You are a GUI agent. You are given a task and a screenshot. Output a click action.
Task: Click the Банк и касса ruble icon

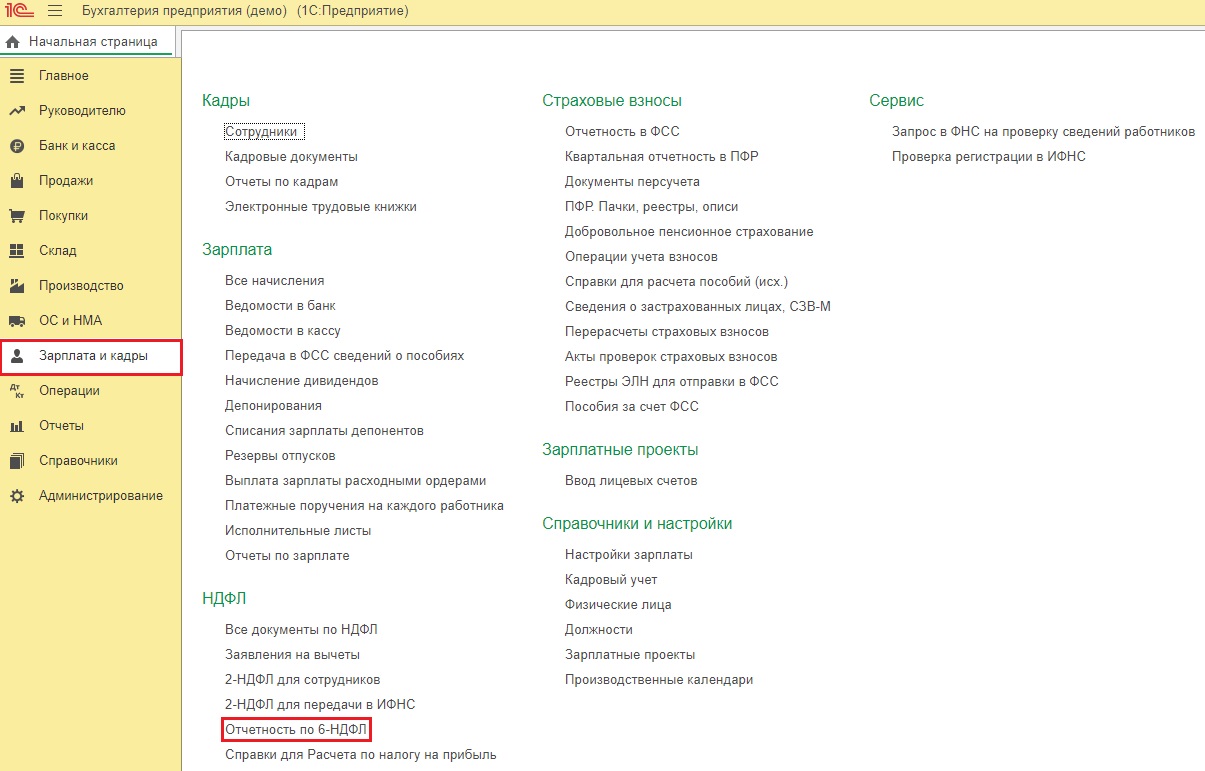coord(17,146)
